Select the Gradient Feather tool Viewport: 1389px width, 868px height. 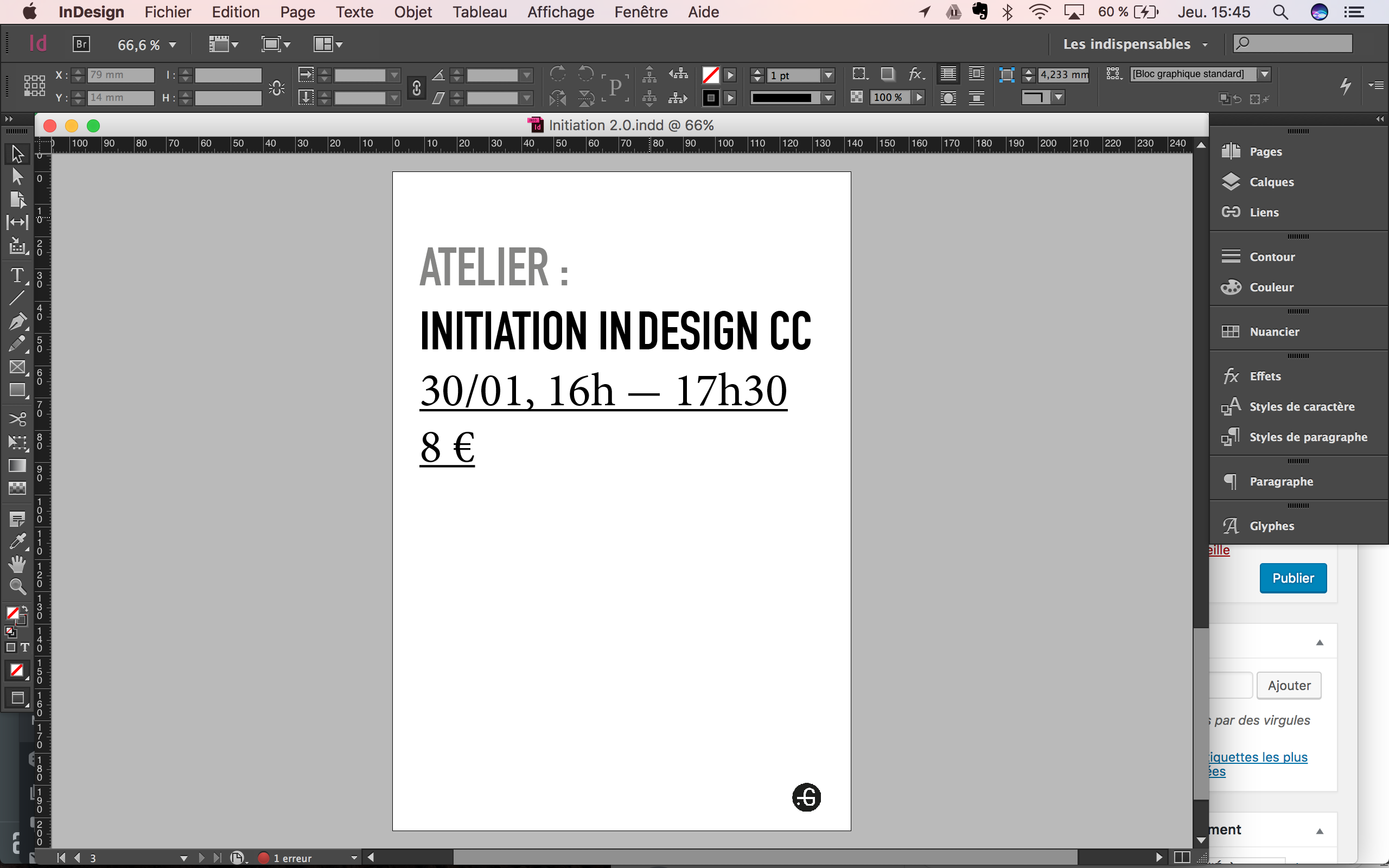[x=17, y=488]
